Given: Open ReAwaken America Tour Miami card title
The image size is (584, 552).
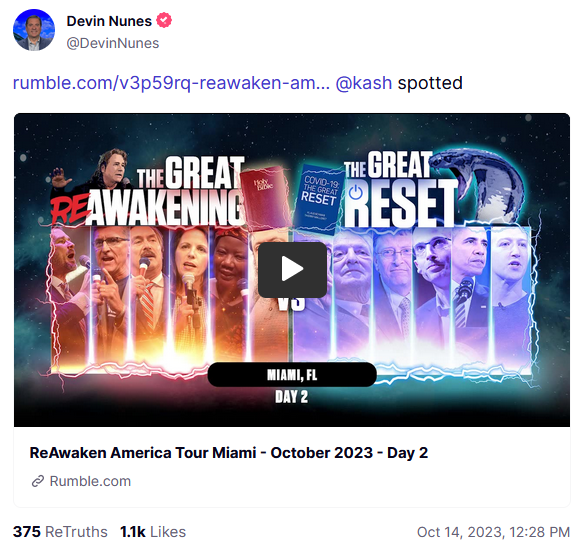Looking at the screenshot, I should 229,453.
